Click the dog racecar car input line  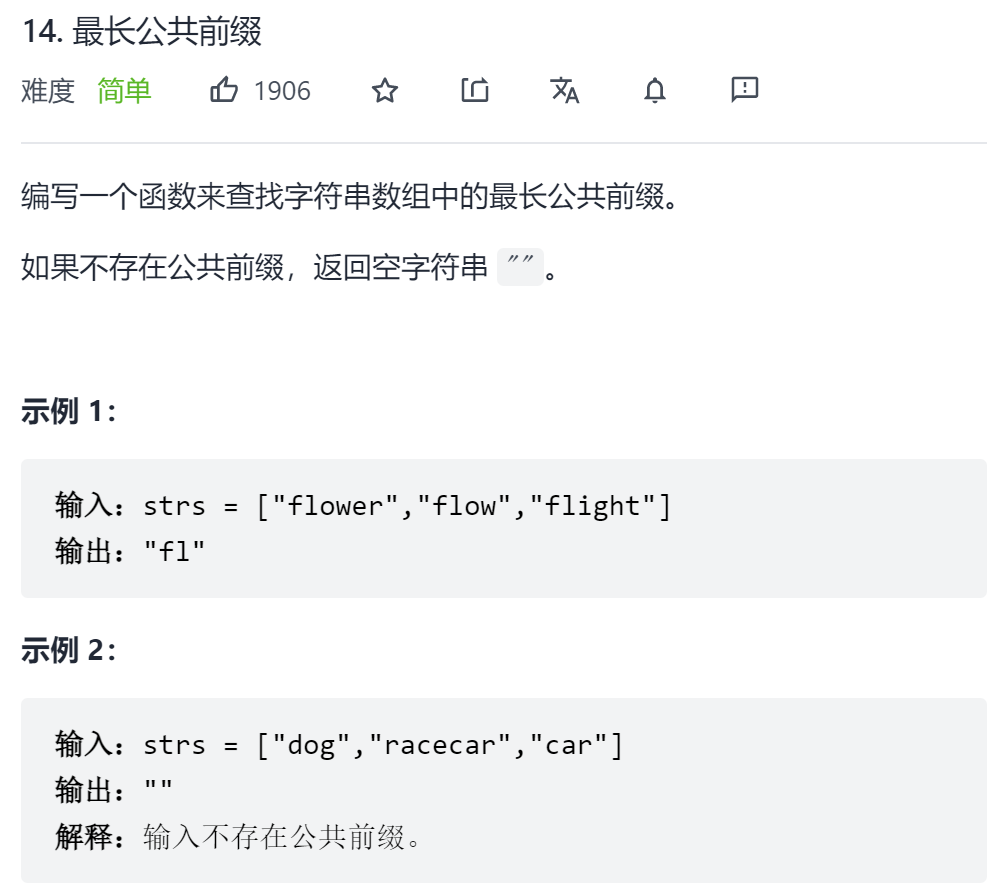click(339, 745)
